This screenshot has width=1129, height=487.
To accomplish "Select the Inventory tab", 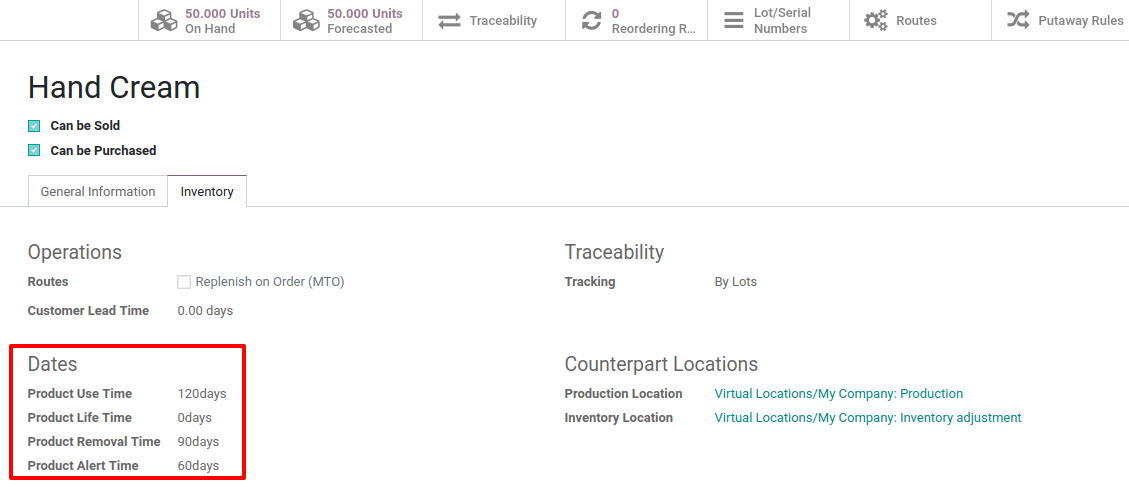I will pyautogui.click(x=207, y=192).
